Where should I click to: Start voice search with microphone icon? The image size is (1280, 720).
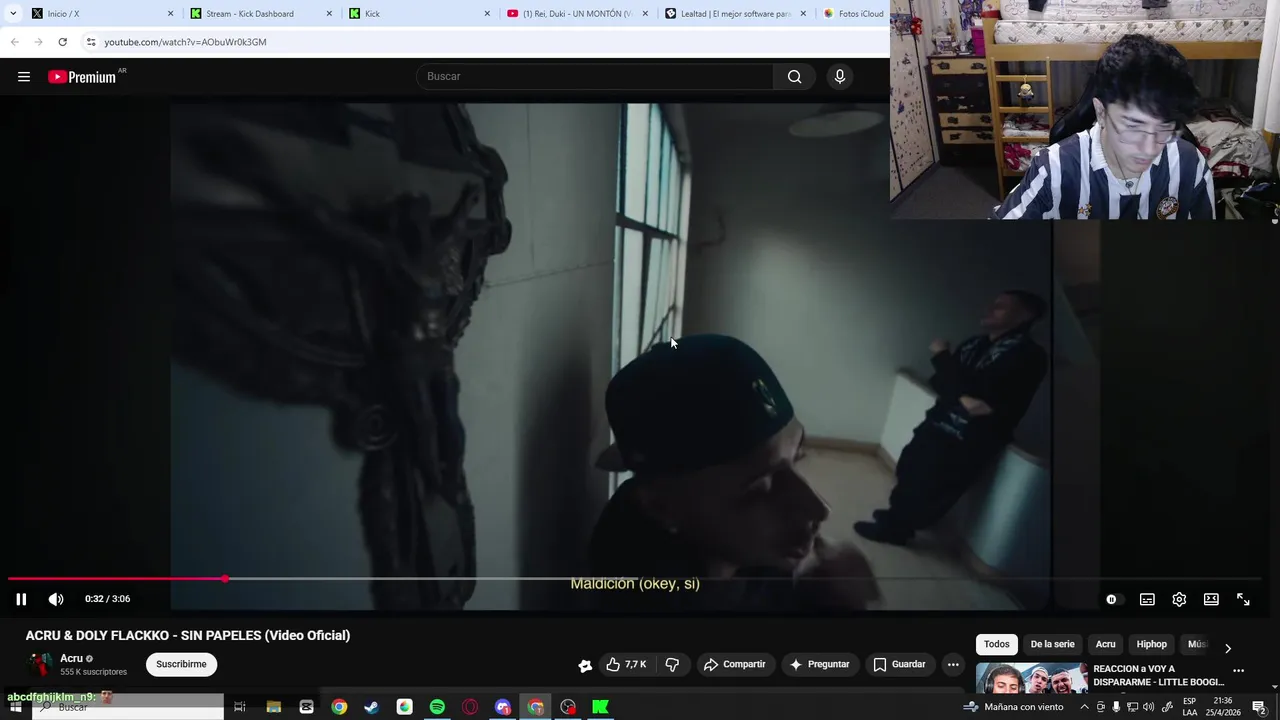pos(840,77)
